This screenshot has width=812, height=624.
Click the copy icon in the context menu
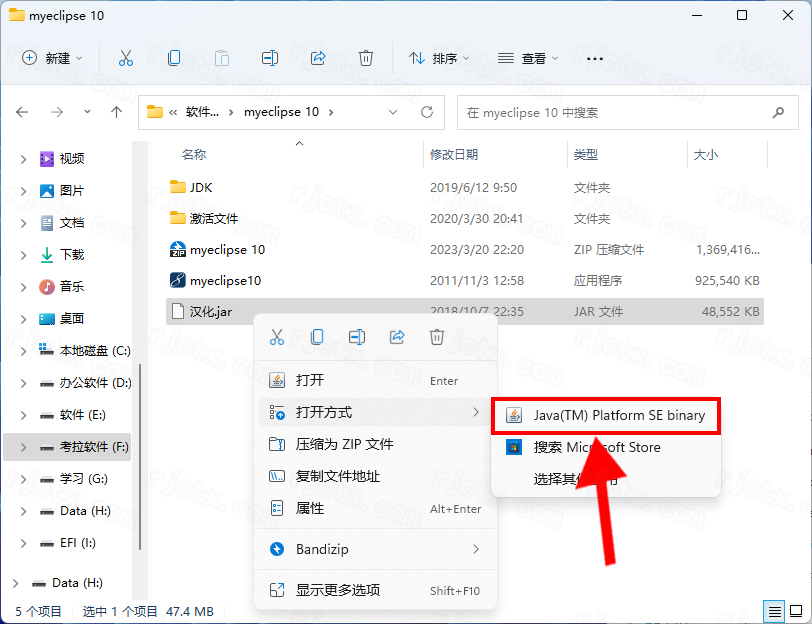click(x=317, y=337)
